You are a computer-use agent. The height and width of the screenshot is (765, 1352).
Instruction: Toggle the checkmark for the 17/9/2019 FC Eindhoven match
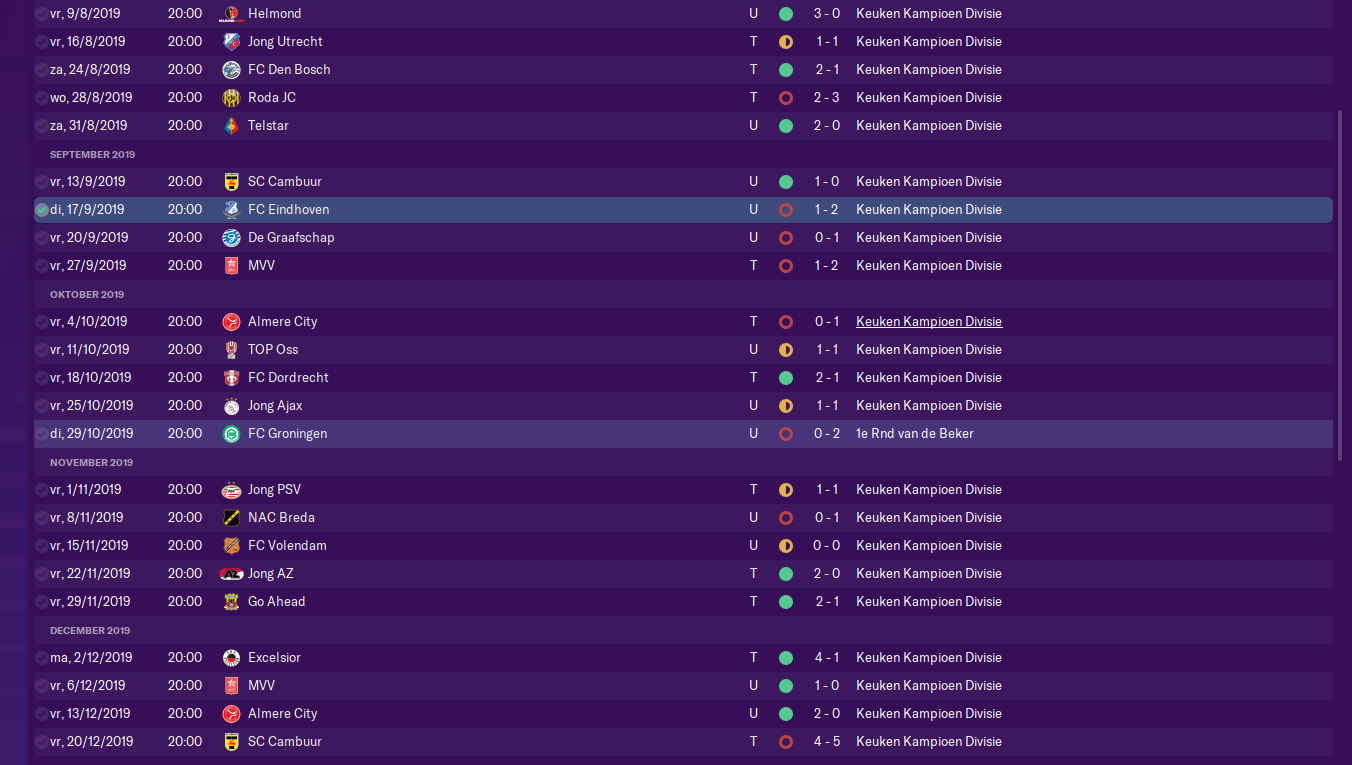42,210
